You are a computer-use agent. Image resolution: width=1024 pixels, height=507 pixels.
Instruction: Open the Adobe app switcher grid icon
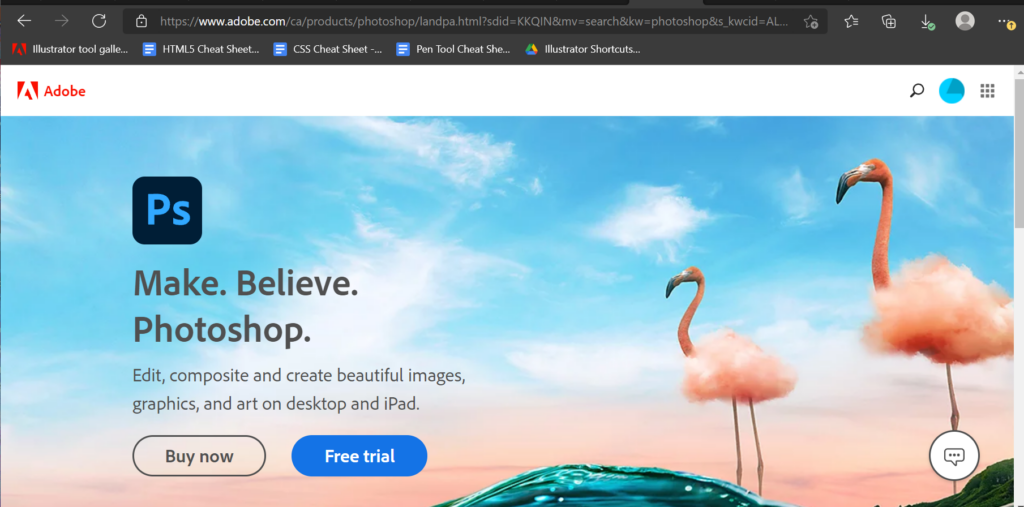[x=987, y=91]
